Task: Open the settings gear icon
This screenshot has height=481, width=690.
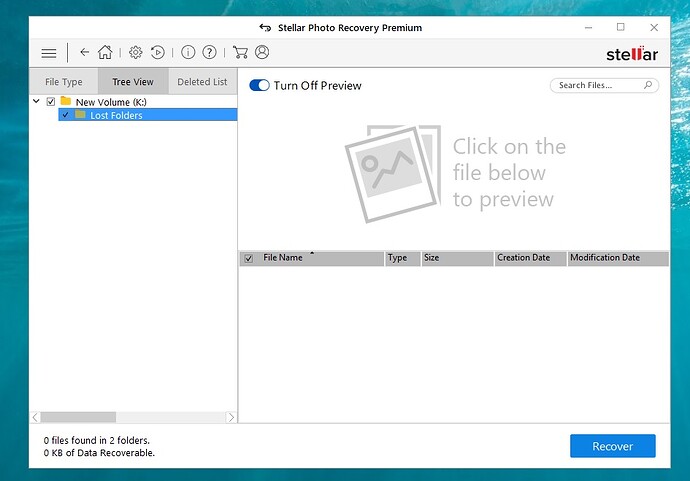Action: pos(136,52)
